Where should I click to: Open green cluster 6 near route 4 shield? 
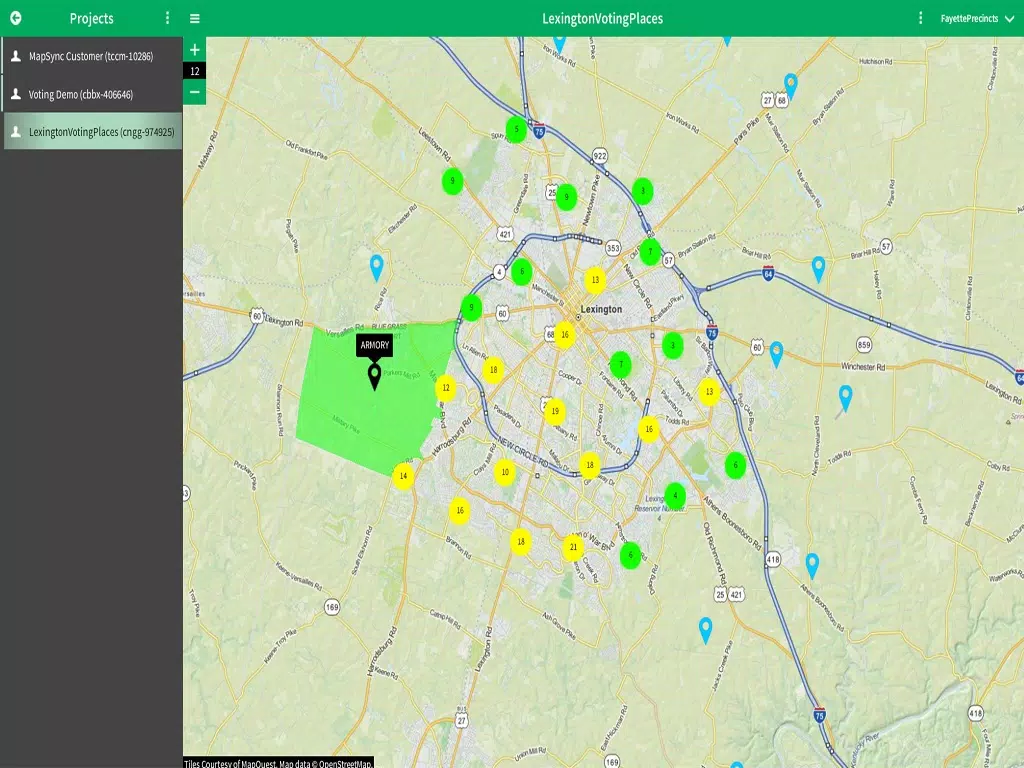(x=521, y=272)
